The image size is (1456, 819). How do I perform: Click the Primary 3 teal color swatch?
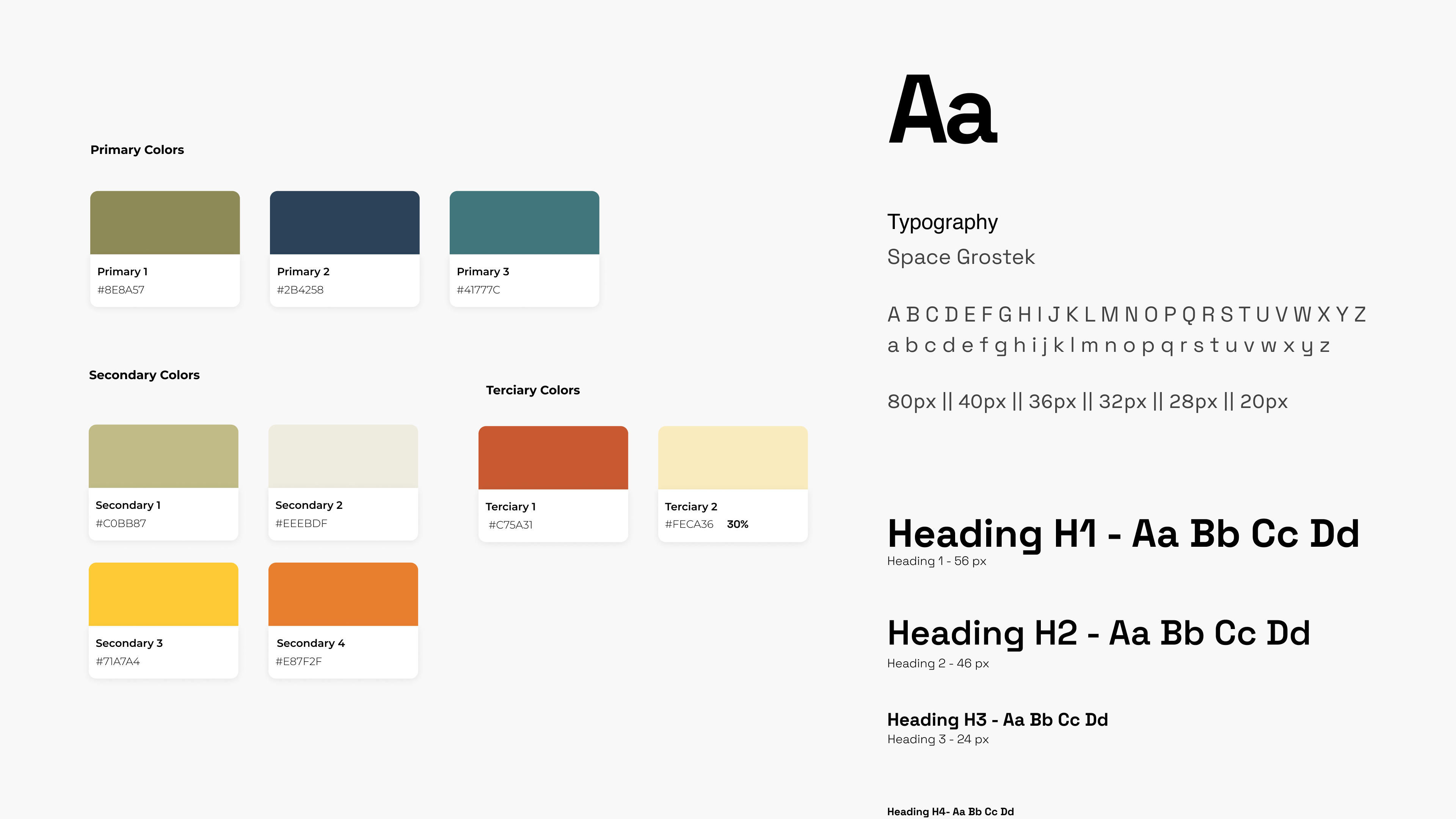click(x=524, y=223)
